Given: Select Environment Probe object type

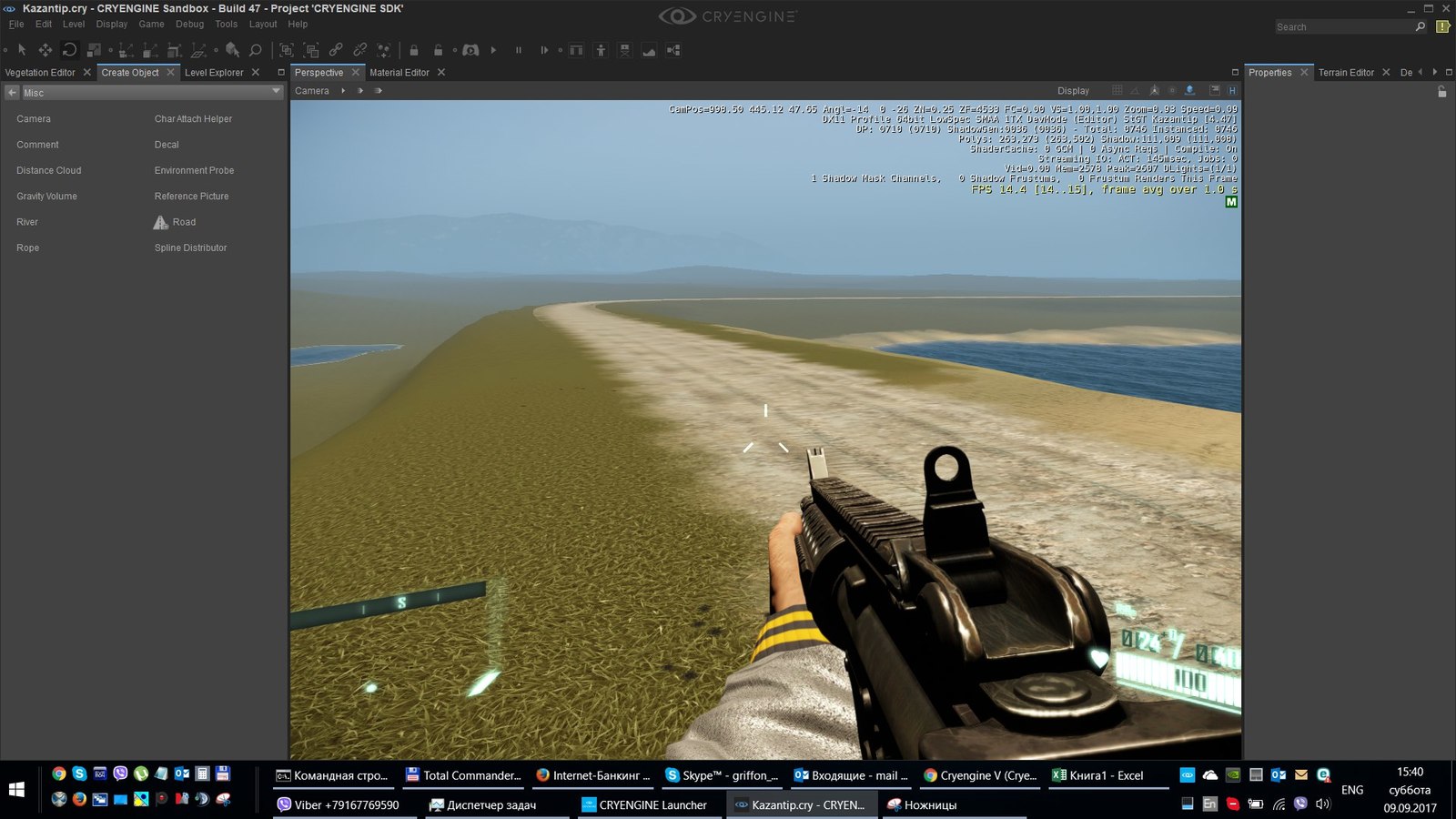Looking at the screenshot, I should [194, 170].
